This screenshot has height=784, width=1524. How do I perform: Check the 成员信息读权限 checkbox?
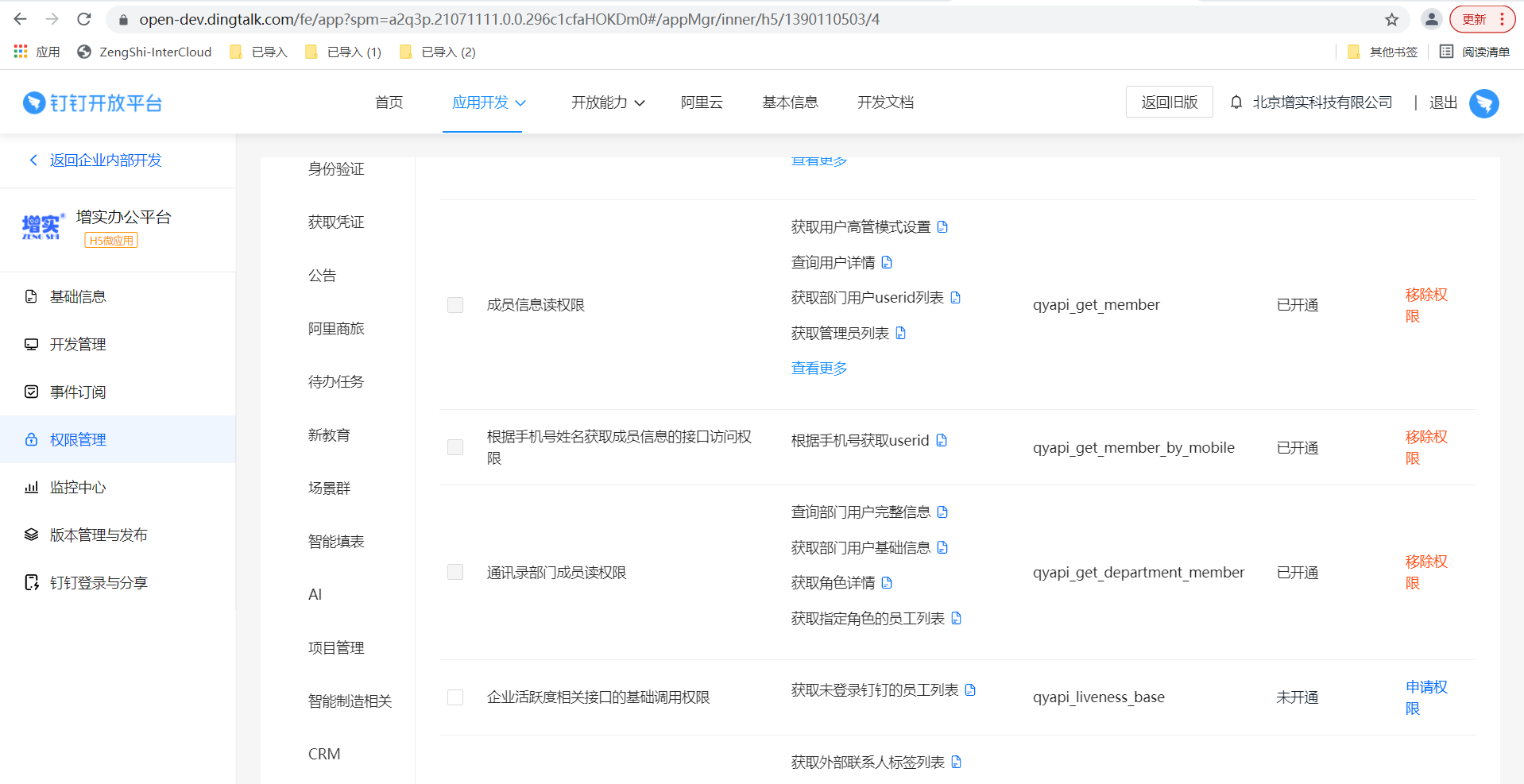coord(455,305)
